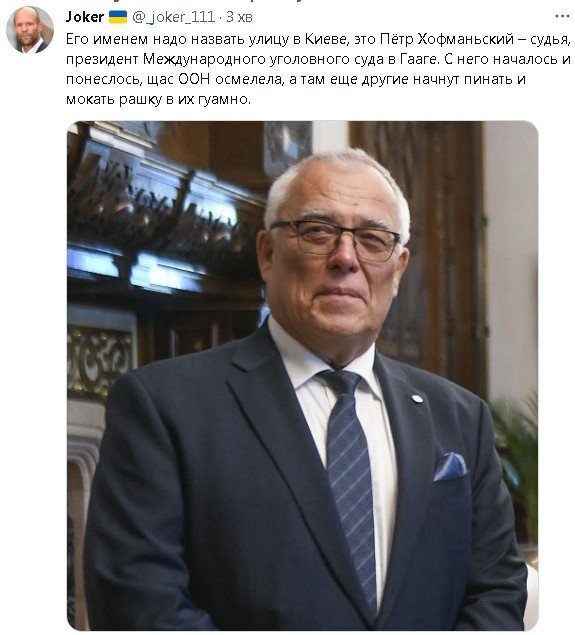The width and height of the screenshot is (575, 635).
Task: Open the tweet via '3 хв' timestamp
Action: point(239,17)
